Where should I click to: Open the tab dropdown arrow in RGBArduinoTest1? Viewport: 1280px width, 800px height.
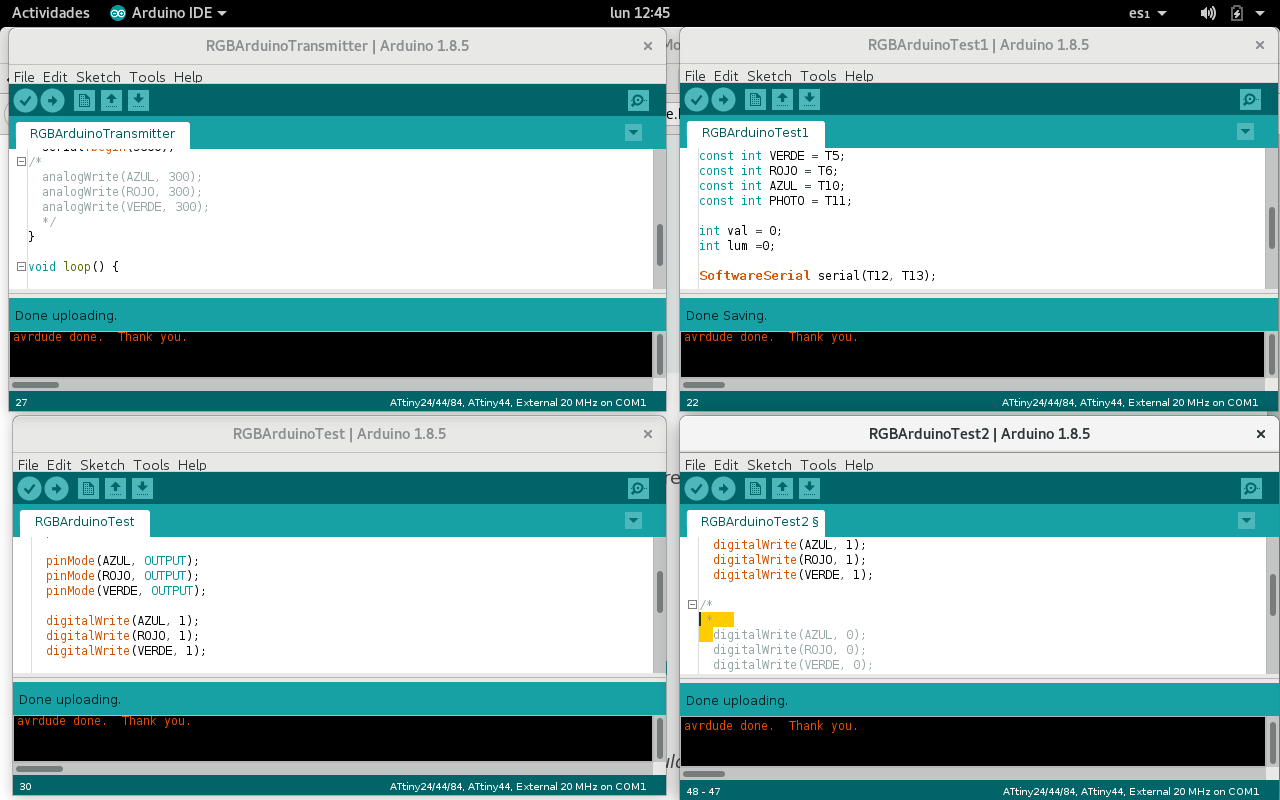pos(1245,131)
